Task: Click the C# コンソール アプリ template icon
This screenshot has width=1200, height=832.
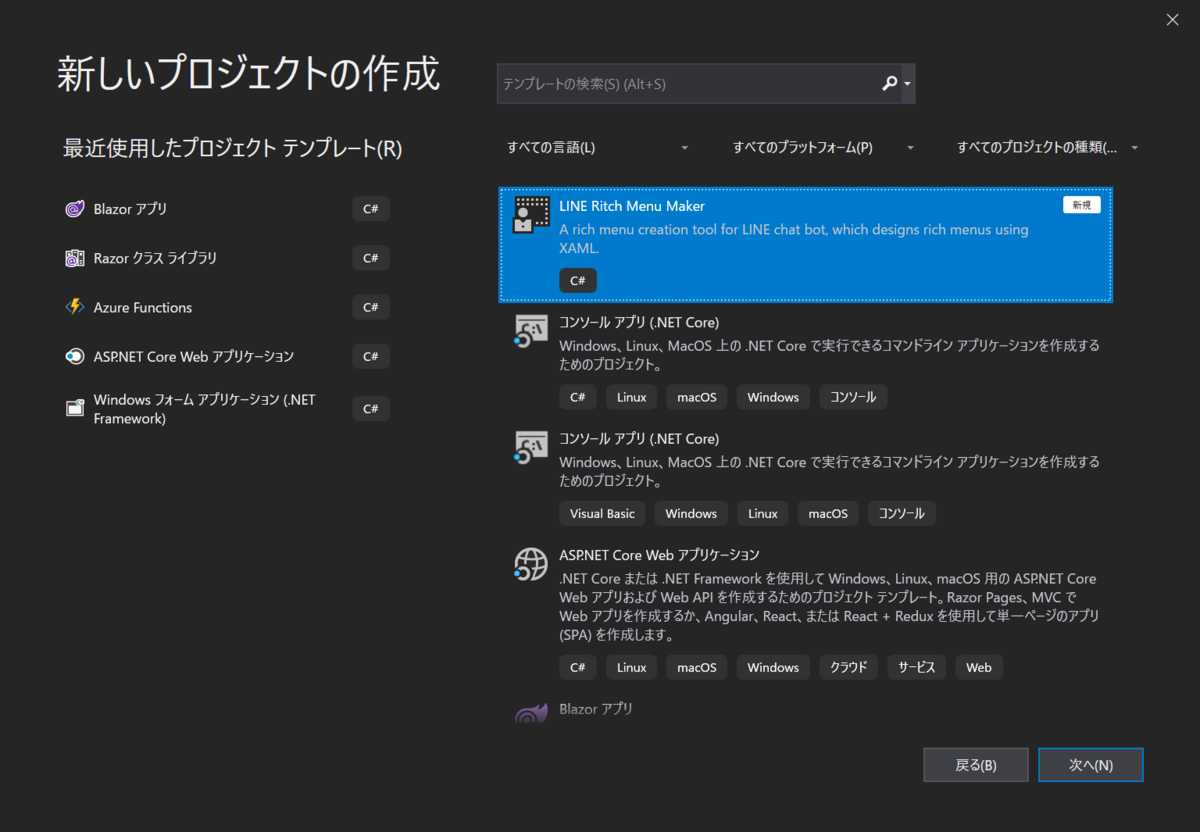Action: pyautogui.click(x=530, y=331)
